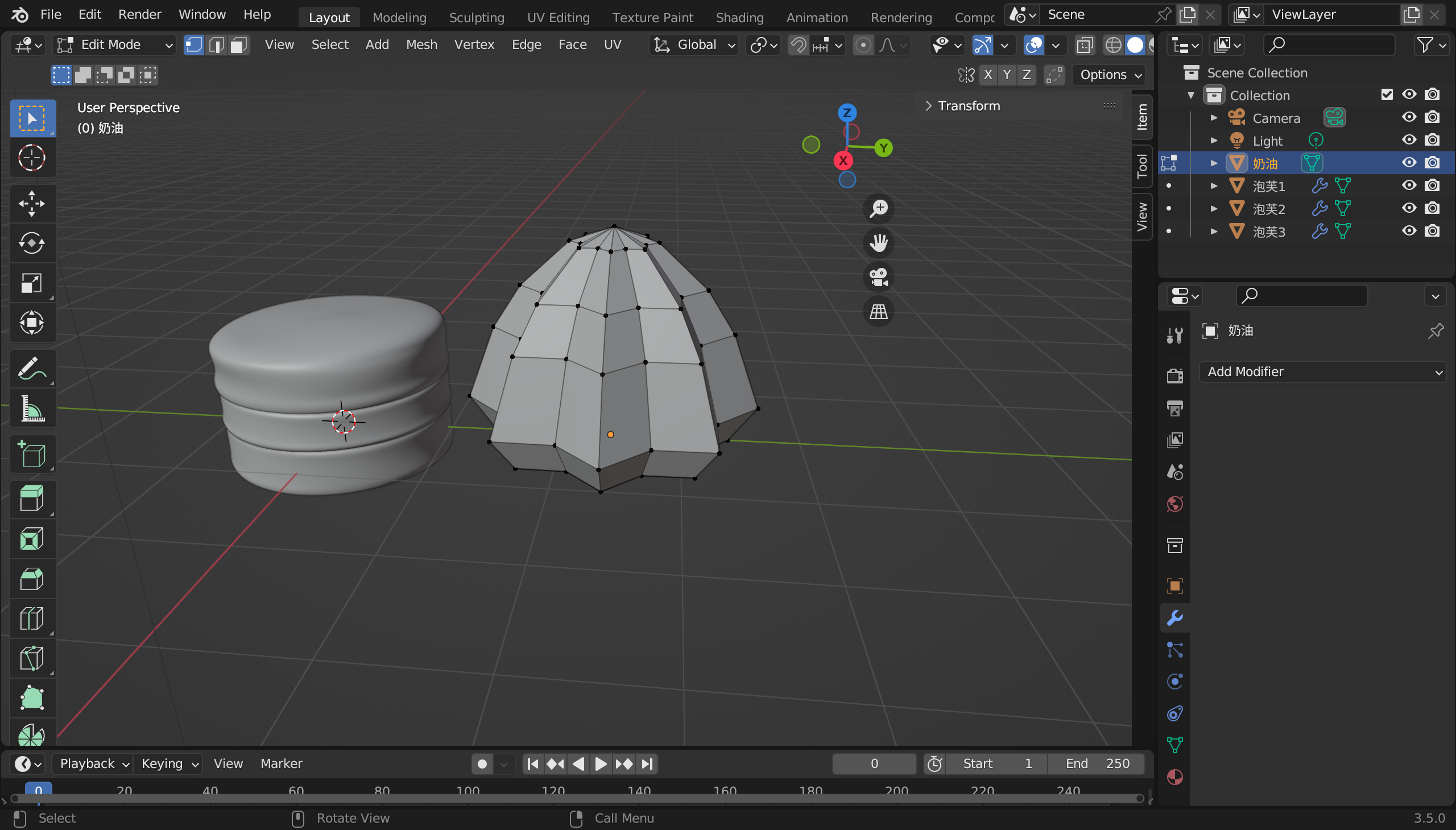The width and height of the screenshot is (1456, 830).
Task: Open the Options dropdown
Action: (1110, 75)
